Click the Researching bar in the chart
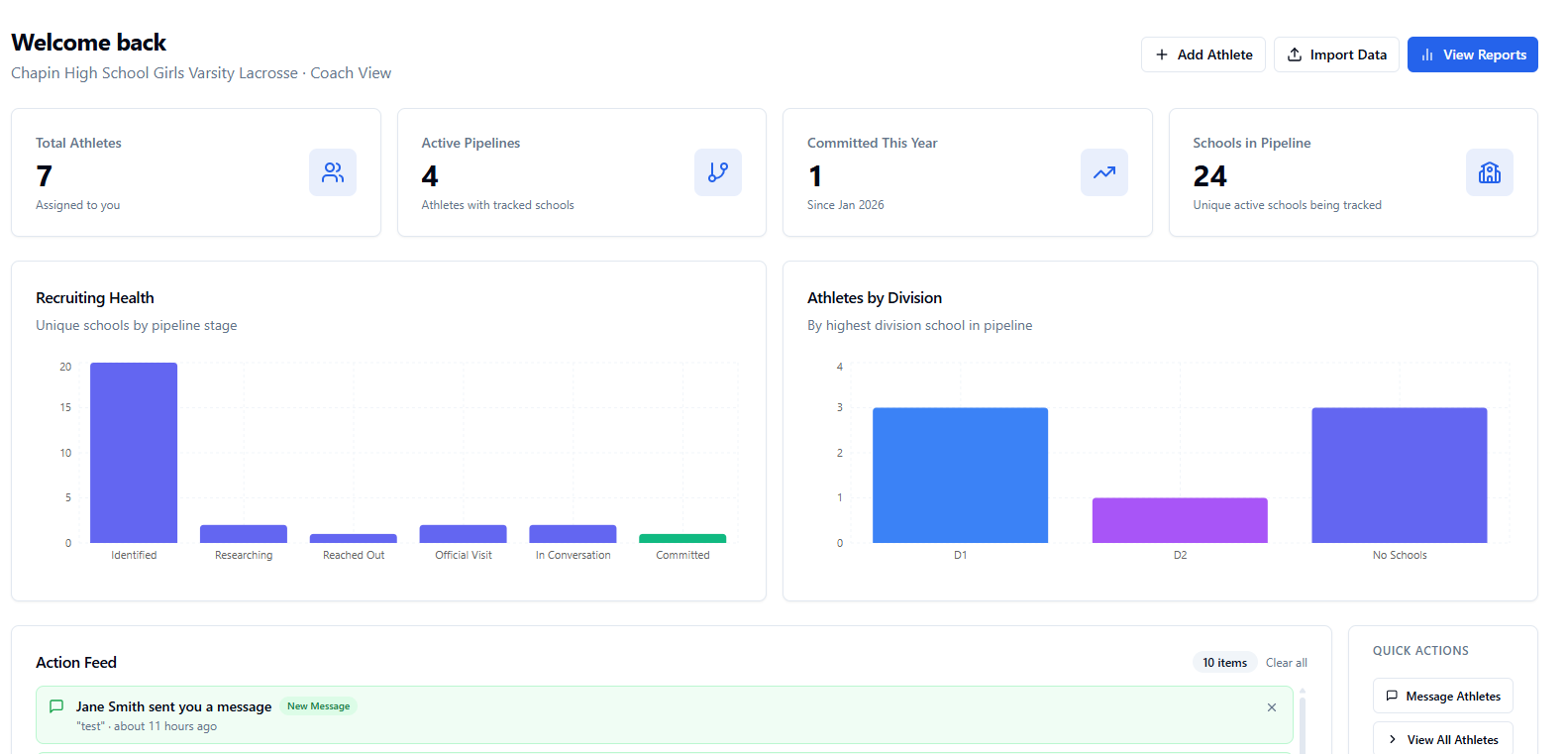The width and height of the screenshot is (1568, 754). click(x=244, y=534)
